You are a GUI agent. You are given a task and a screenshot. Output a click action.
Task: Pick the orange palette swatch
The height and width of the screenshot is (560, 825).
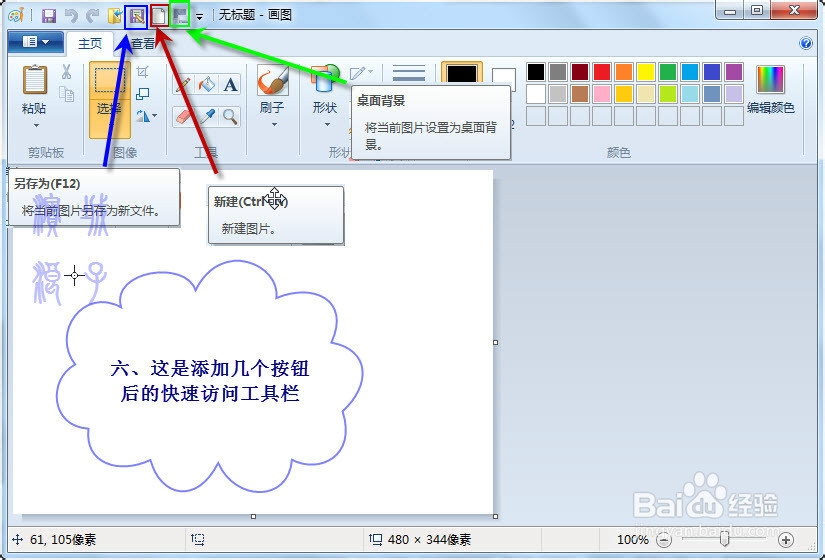click(x=623, y=72)
